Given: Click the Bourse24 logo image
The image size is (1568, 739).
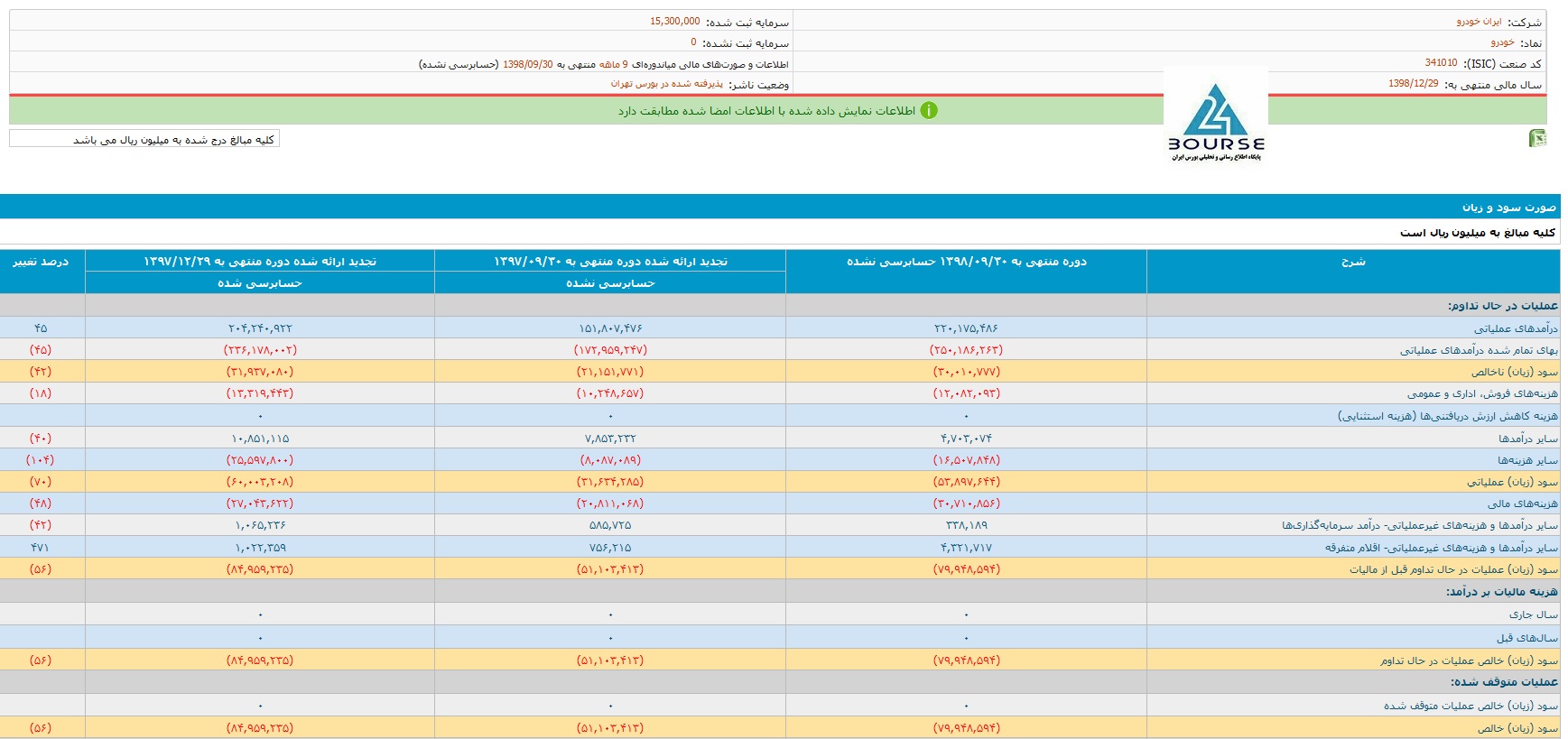Looking at the screenshot, I should [x=1216, y=117].
